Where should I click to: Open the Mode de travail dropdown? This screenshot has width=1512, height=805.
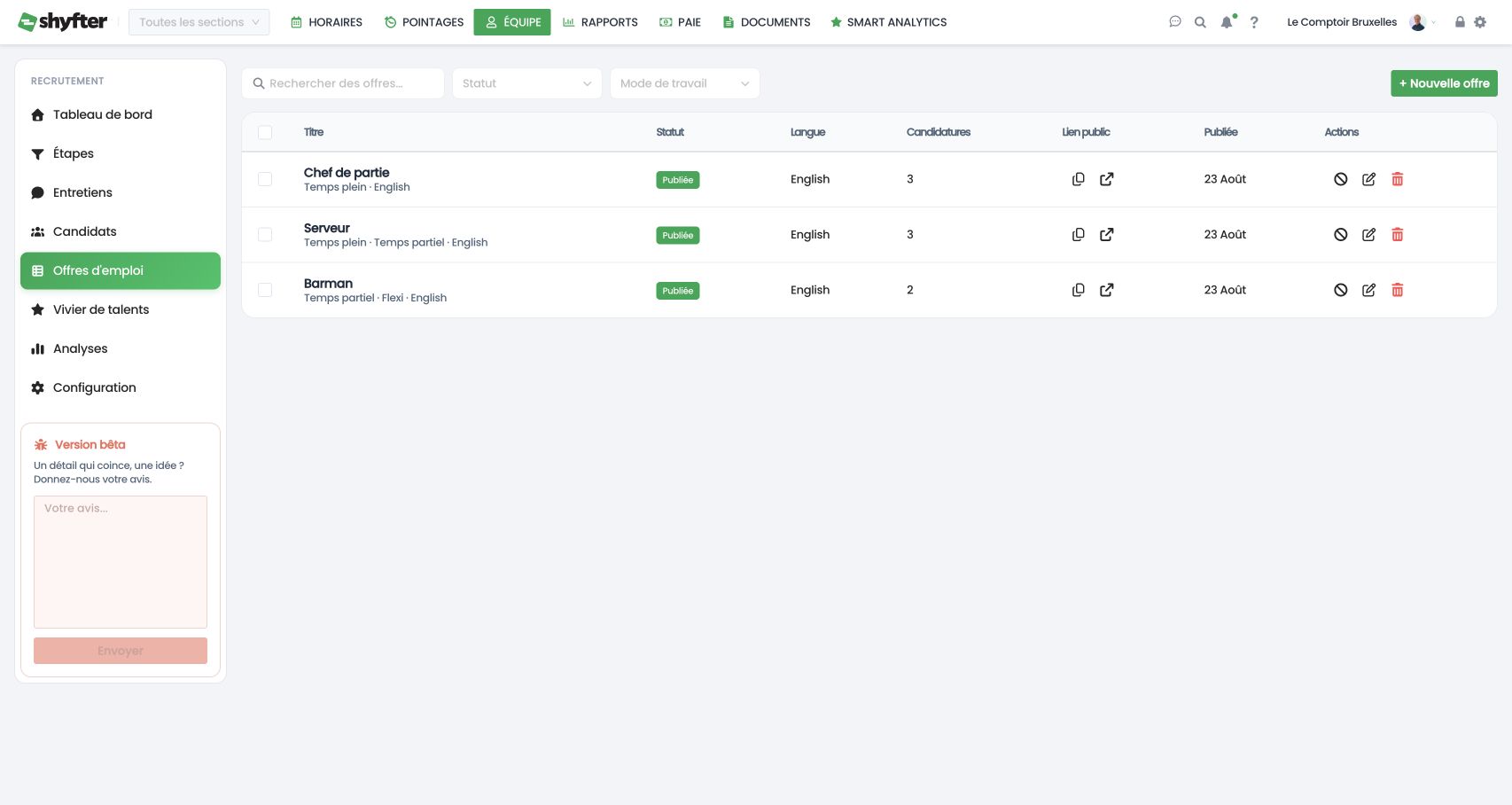point(685,83)
